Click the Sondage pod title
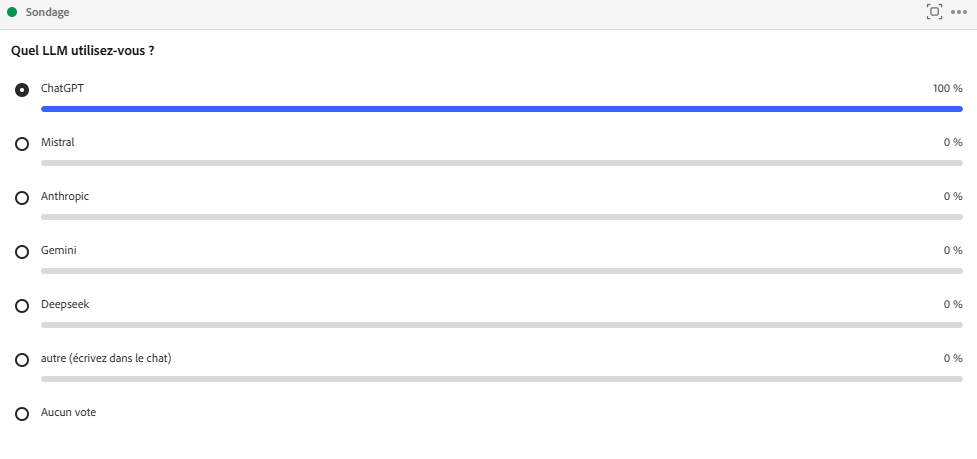The image size is (977, 459). pos(47,12)
